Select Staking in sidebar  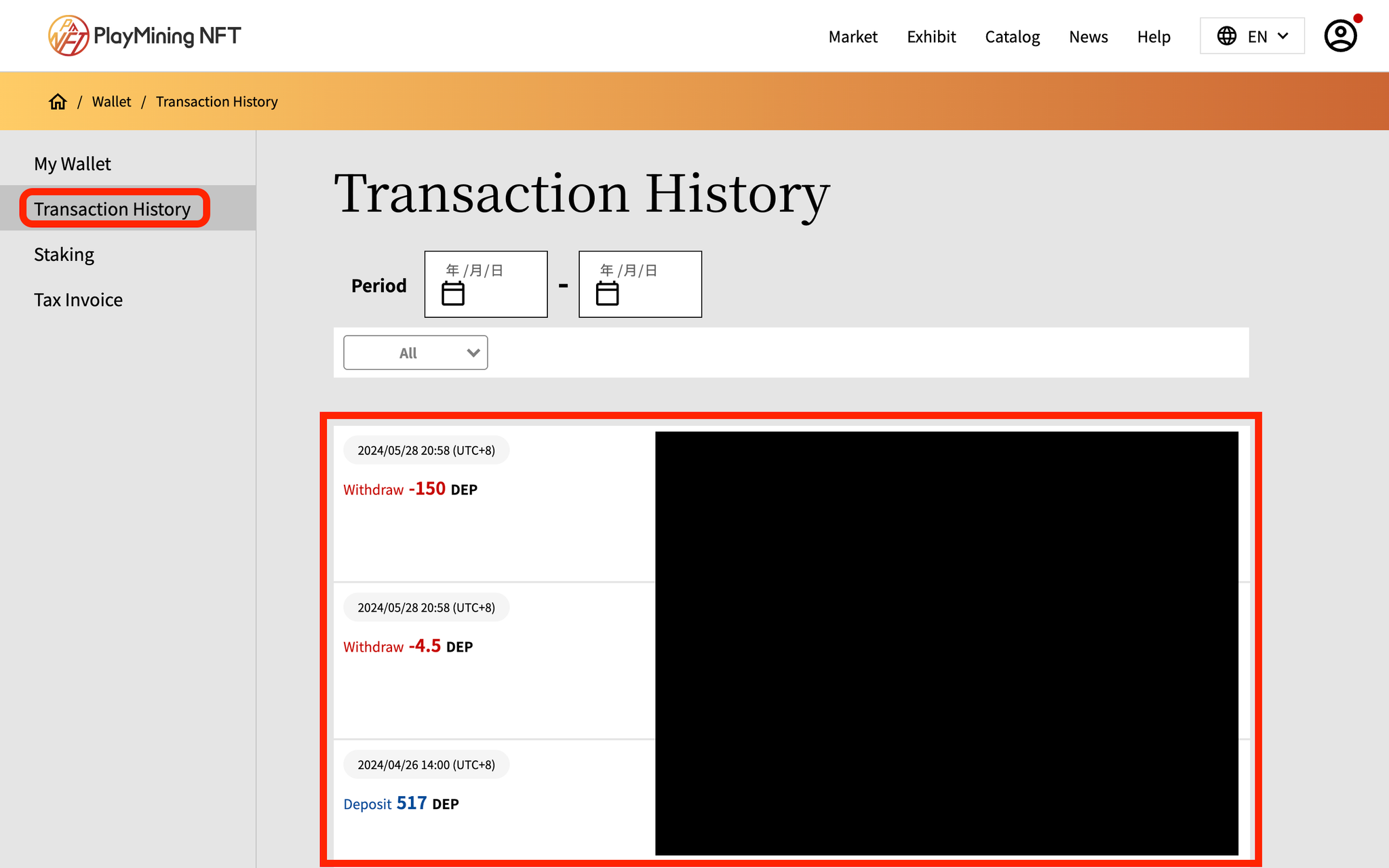(x=64, y=255)
